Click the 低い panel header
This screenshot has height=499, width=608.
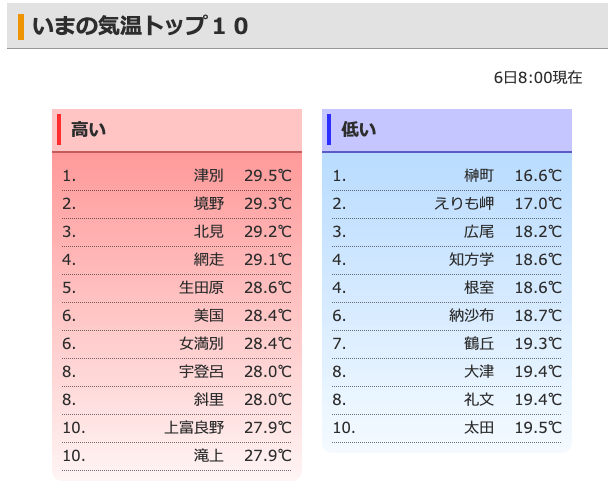447,130
